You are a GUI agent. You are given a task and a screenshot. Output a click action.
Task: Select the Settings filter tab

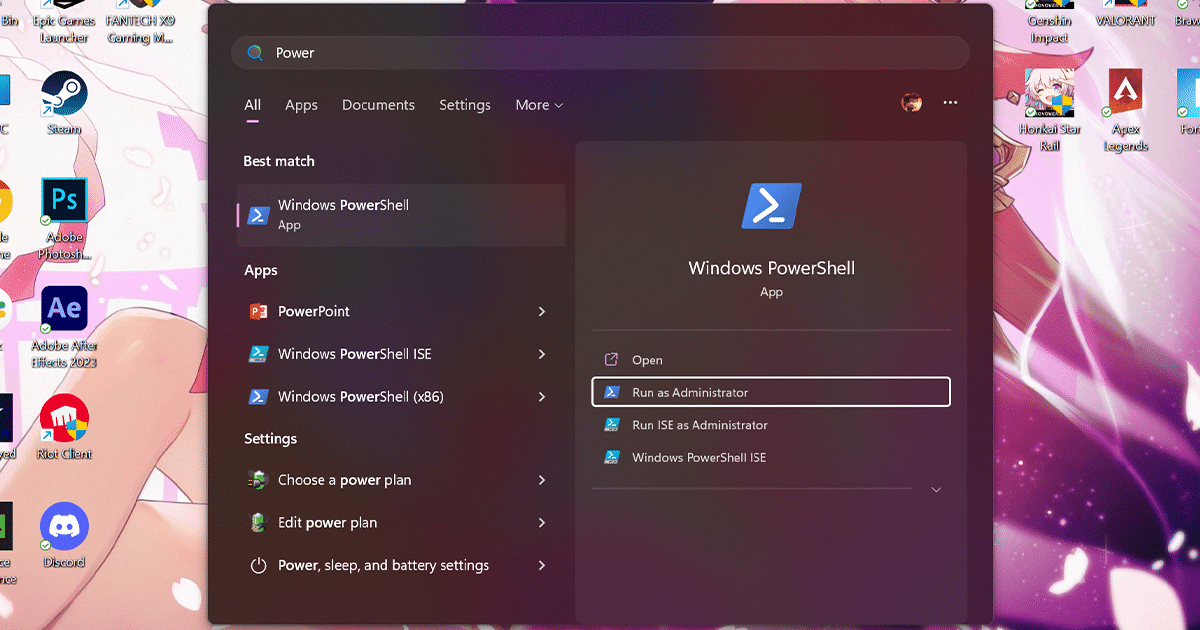[465, 104]
